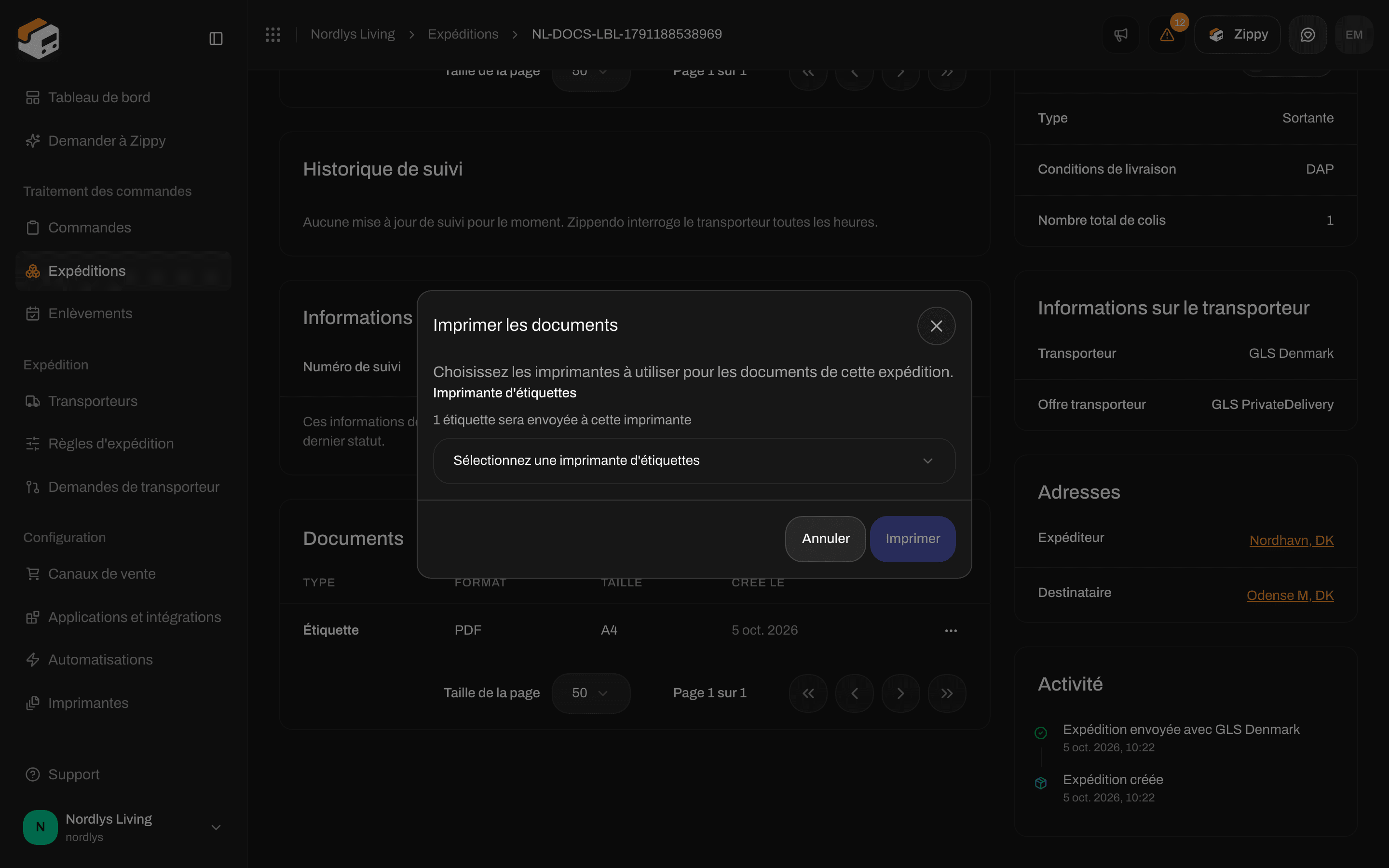This screenshot has height=868, width=1389.
Task: Click the Zippendo truck logo
Action: click(x=39, y=38)
